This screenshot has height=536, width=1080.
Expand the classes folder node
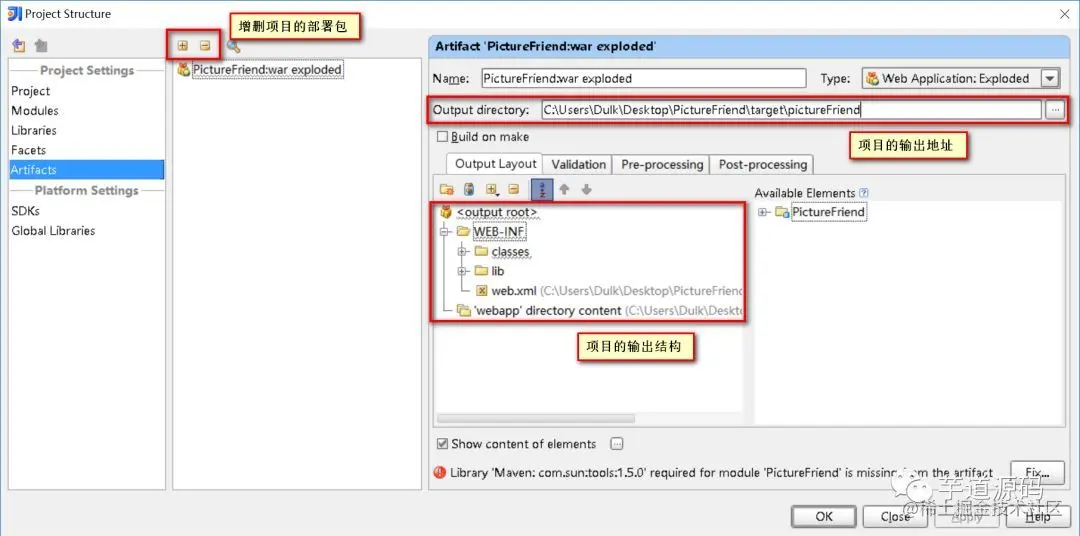click(x=463, y=251)
